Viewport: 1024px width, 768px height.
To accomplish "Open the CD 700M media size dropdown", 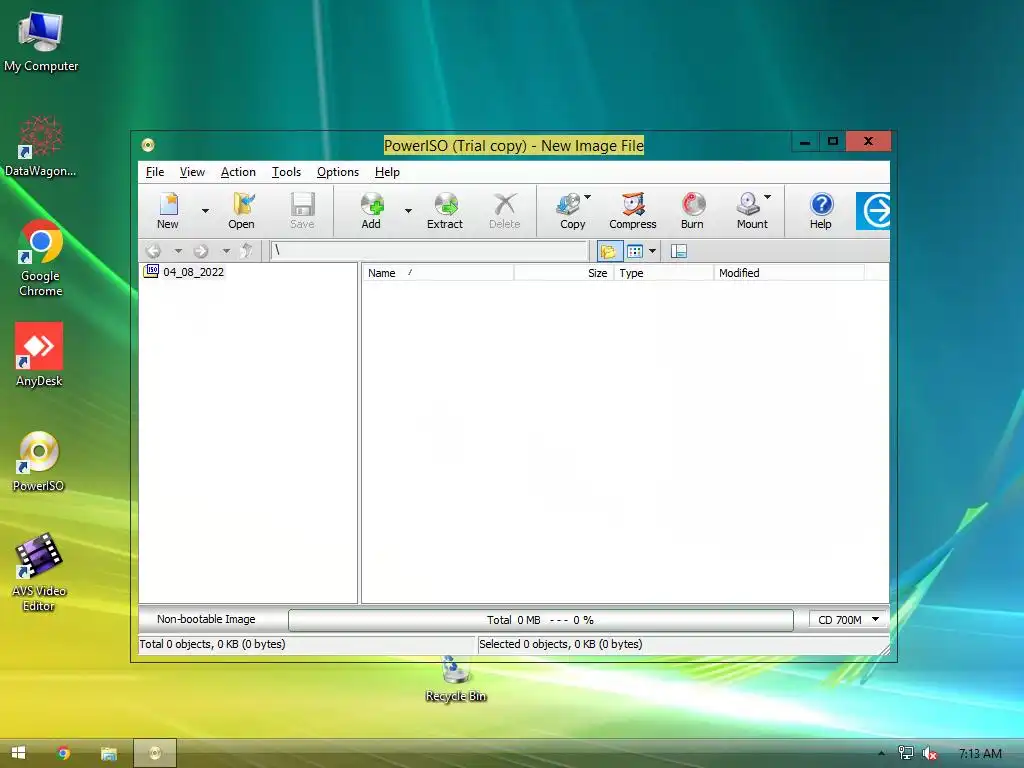I will [x=848, y=620].
